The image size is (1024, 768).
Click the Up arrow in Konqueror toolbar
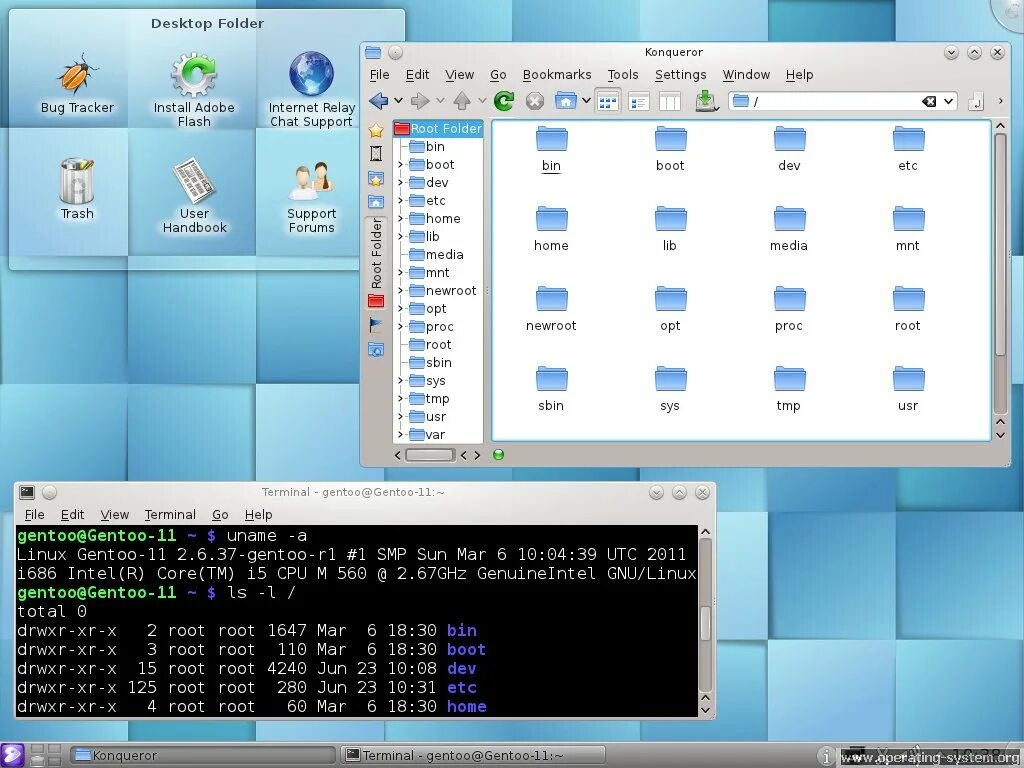point(462,101)
